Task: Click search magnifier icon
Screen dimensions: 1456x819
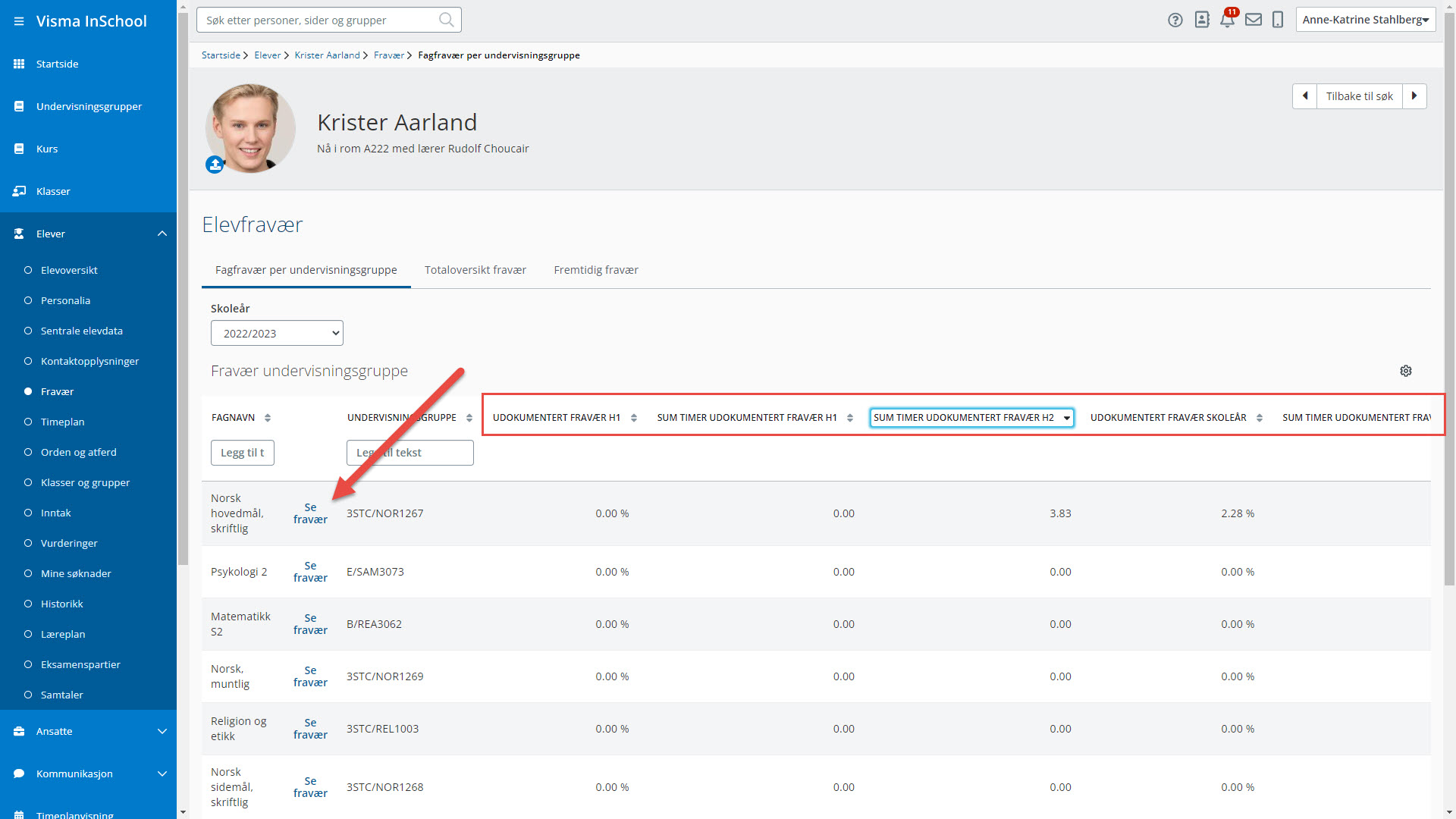Action: 447,20
